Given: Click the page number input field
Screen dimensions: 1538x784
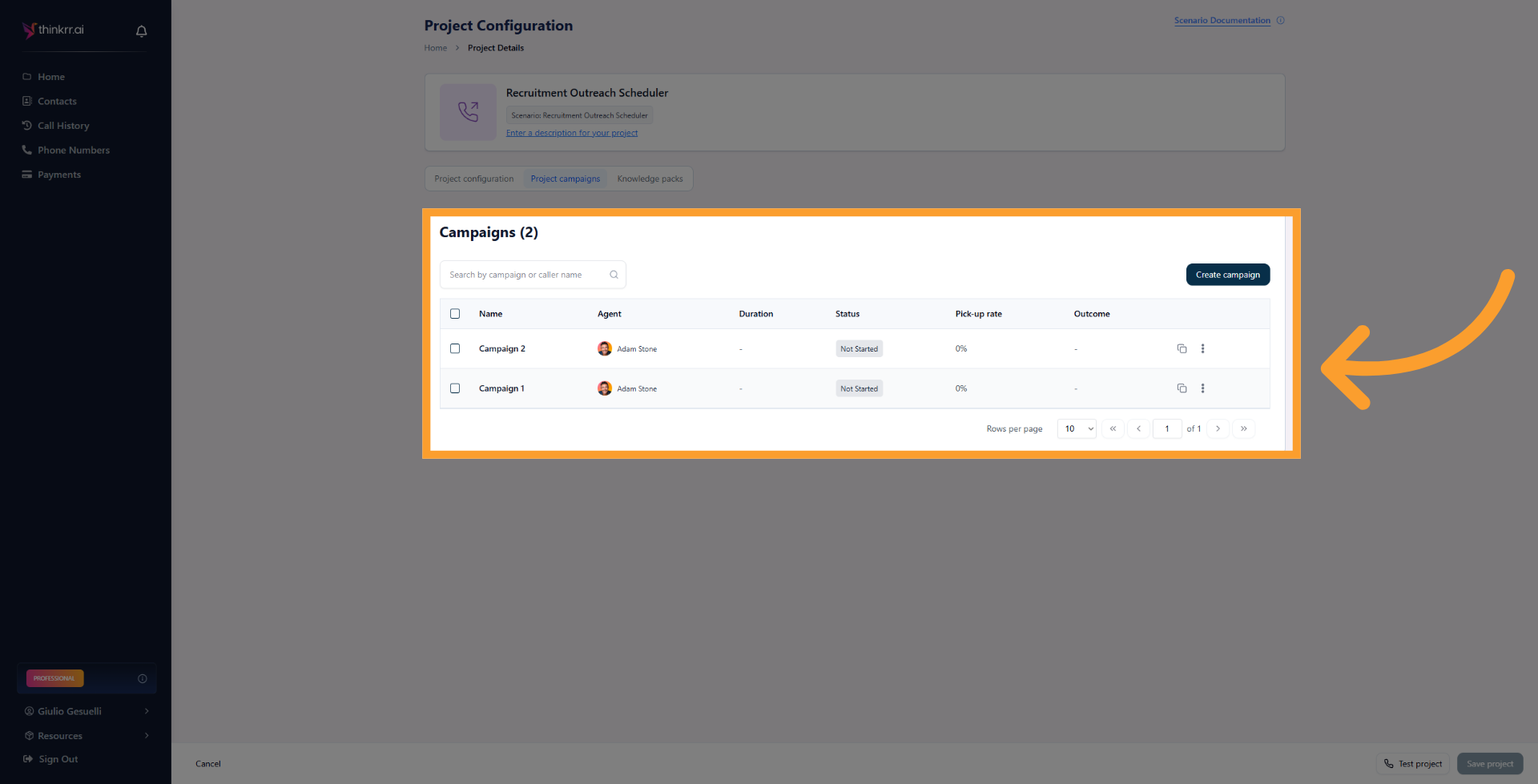Looking at the screenshot, I should (1167, 429).
